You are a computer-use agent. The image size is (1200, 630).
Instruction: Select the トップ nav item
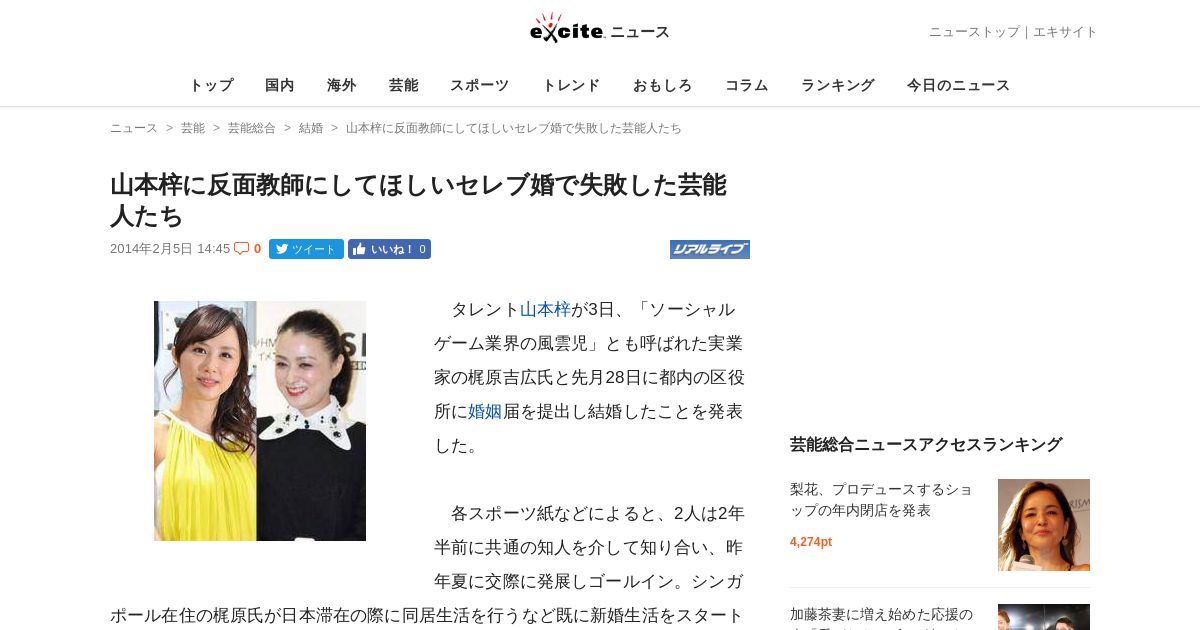pos(211,85)
